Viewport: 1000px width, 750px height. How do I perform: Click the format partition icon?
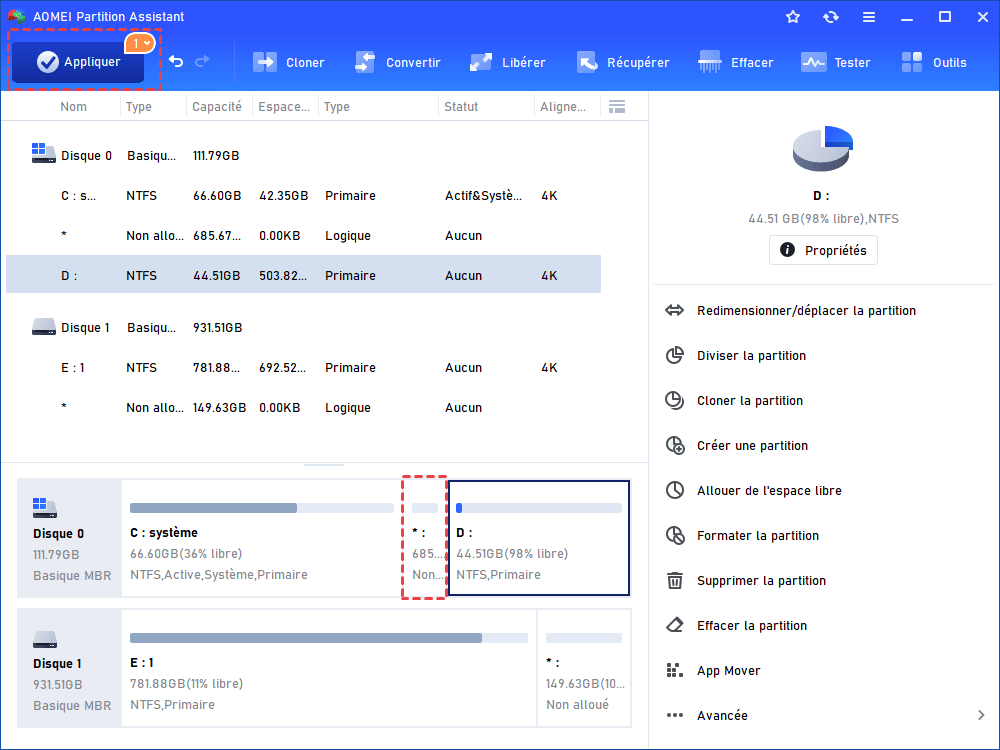coord(675,535)
